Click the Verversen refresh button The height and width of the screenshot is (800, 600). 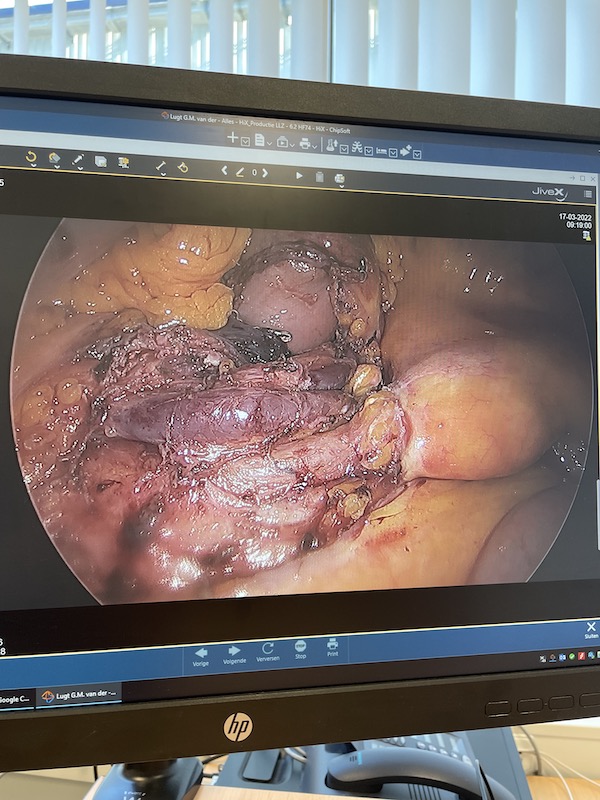coord(267,652)
